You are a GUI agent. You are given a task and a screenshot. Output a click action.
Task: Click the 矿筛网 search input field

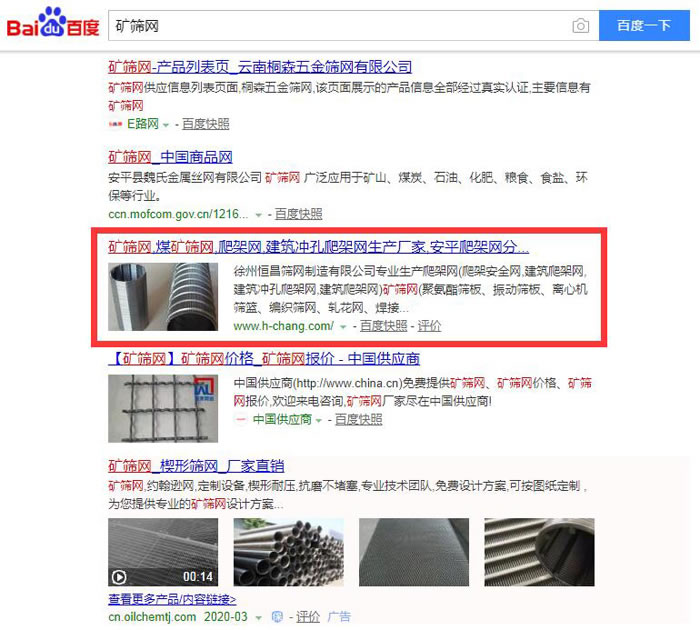coord(339,25)
